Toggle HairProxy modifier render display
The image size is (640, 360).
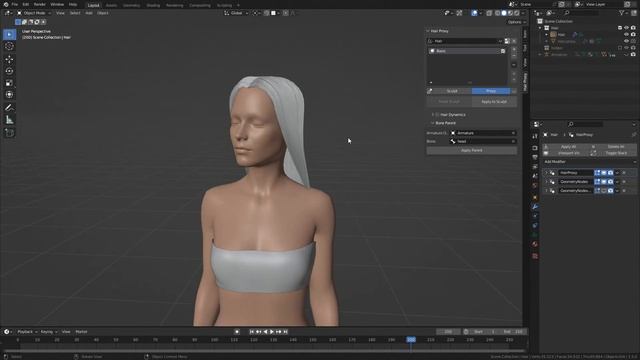tap(611, 173)
